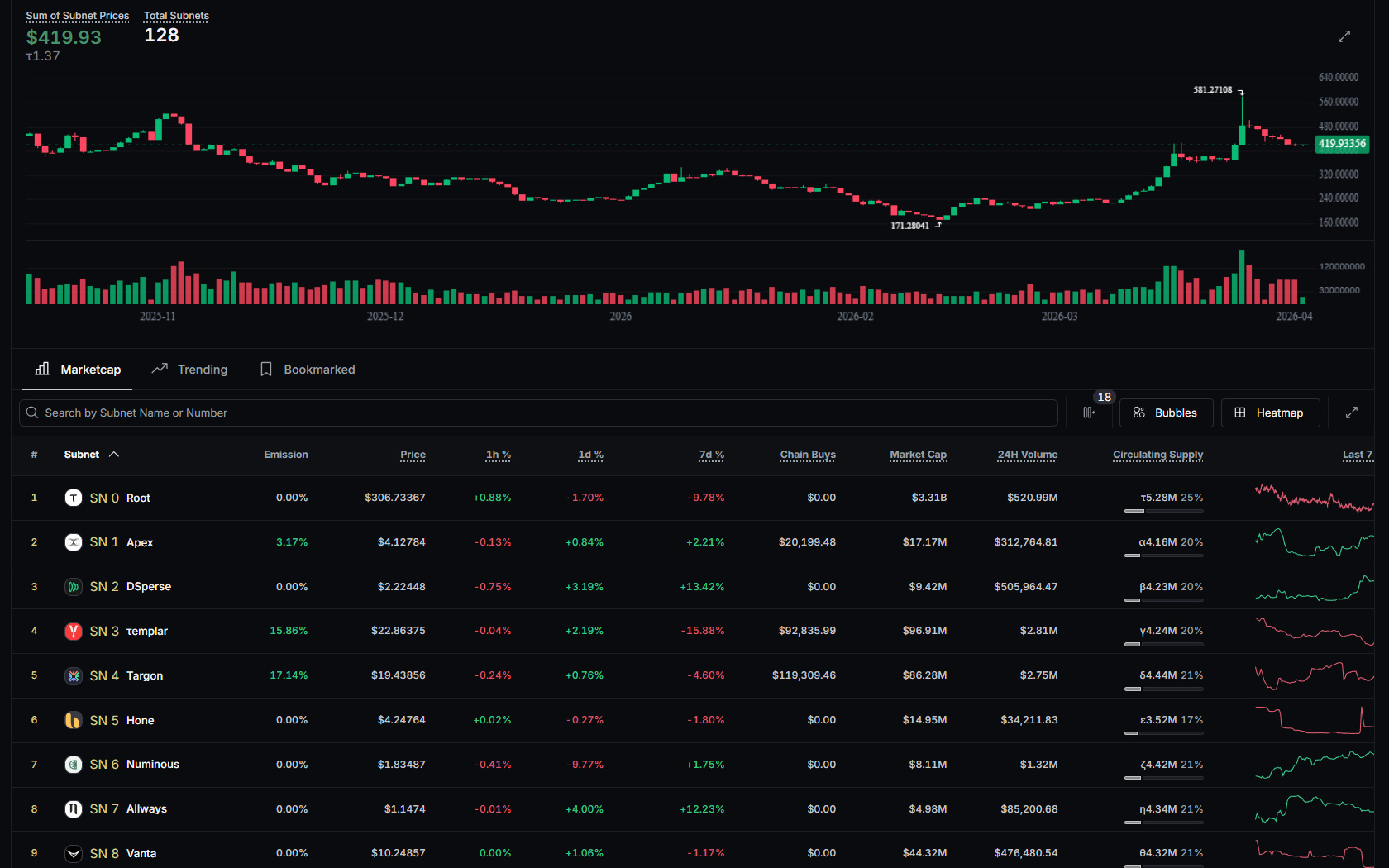1389x868 pixels.
Task: Focus the subnet search field
Action: [537, 413]
